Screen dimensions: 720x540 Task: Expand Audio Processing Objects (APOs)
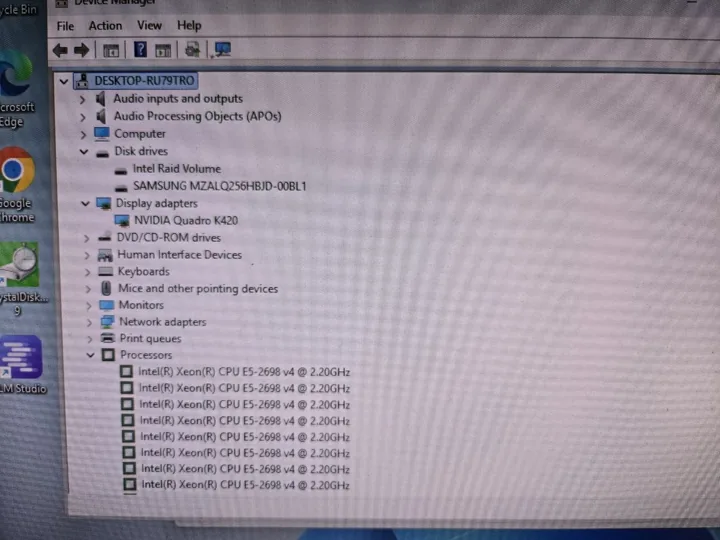click(x=83, y=117)
